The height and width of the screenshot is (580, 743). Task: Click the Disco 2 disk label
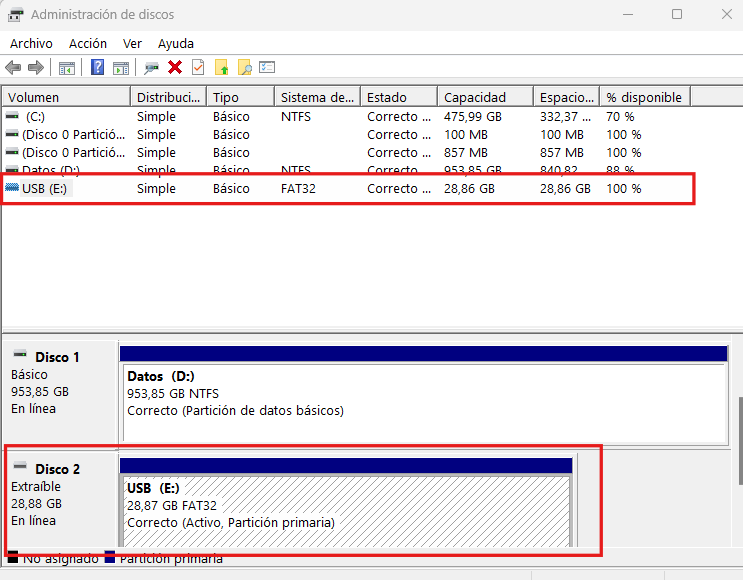pyautogui.click(x=58, y=469)
